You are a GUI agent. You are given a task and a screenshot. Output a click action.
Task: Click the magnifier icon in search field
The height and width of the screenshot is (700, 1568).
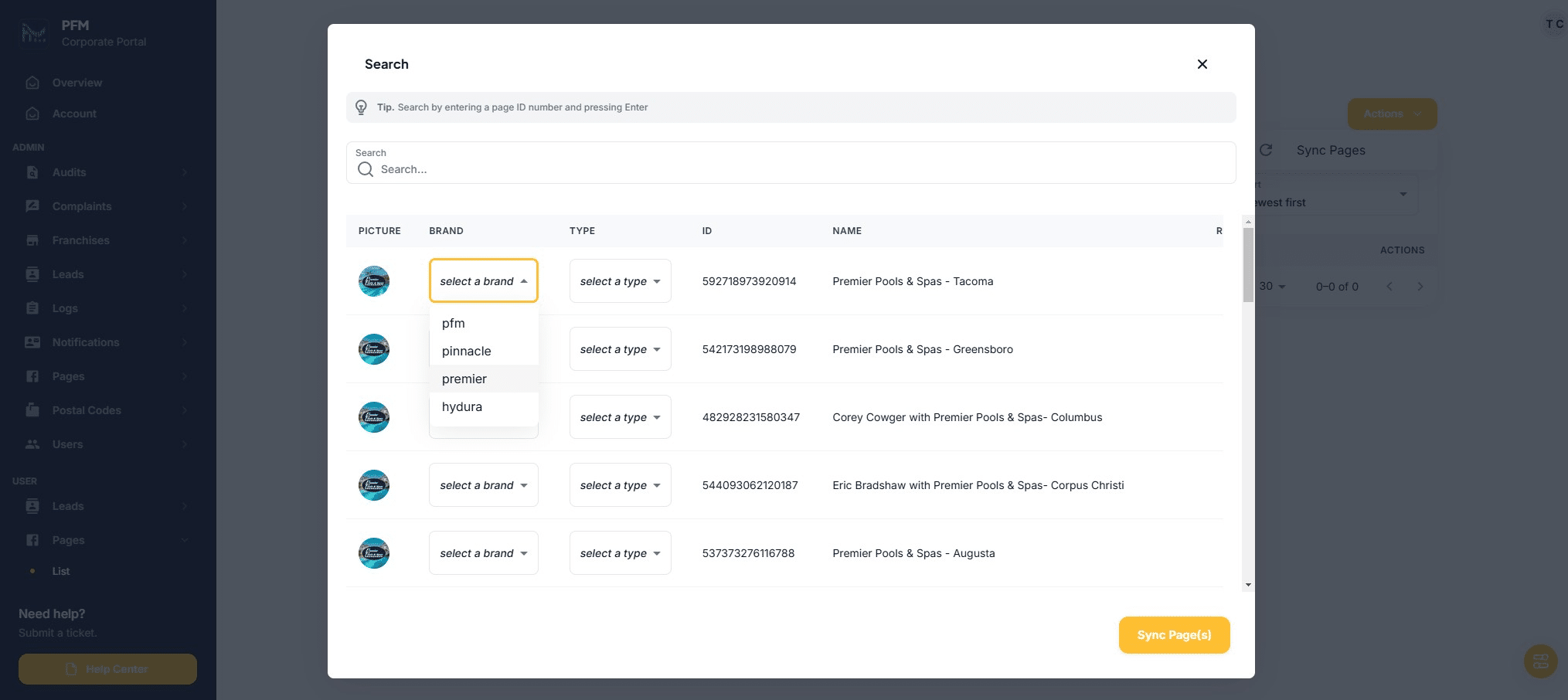[366, 169]
